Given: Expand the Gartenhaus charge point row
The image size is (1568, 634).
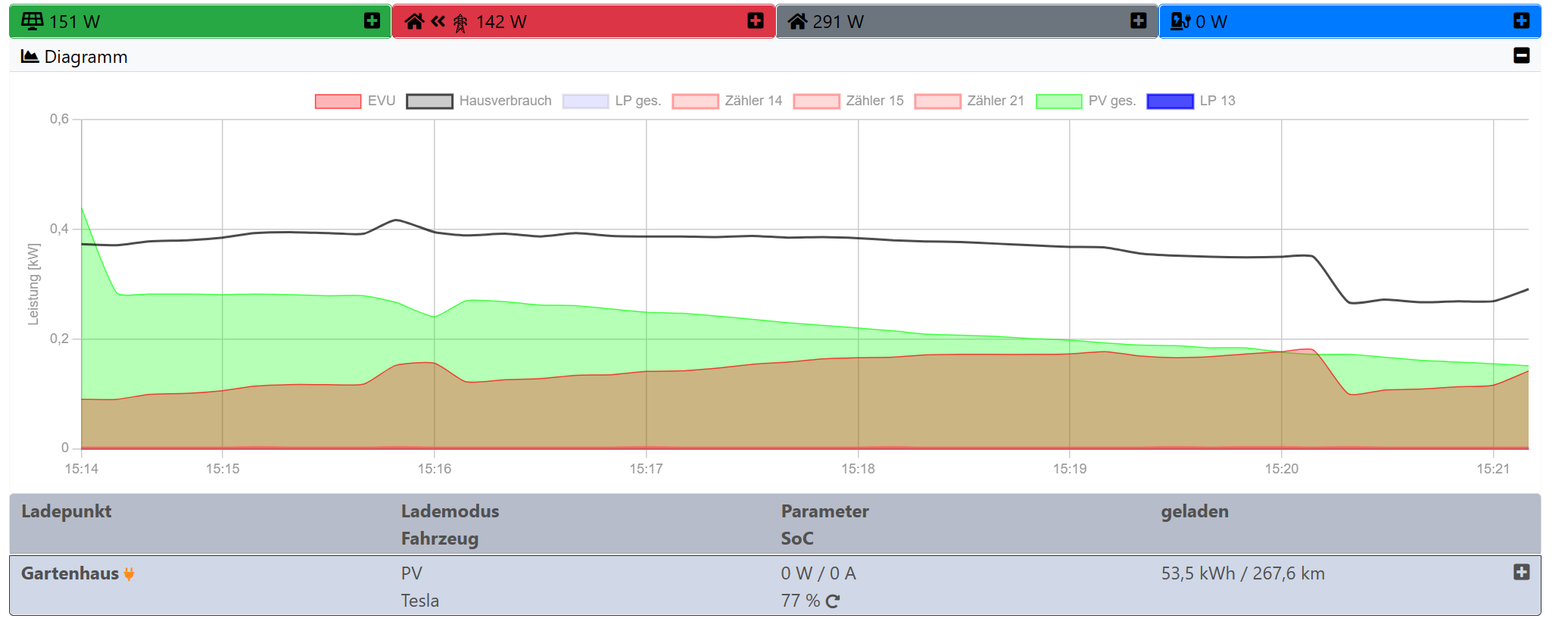Looking at the screenshot, I should [x=1522, y=572].
